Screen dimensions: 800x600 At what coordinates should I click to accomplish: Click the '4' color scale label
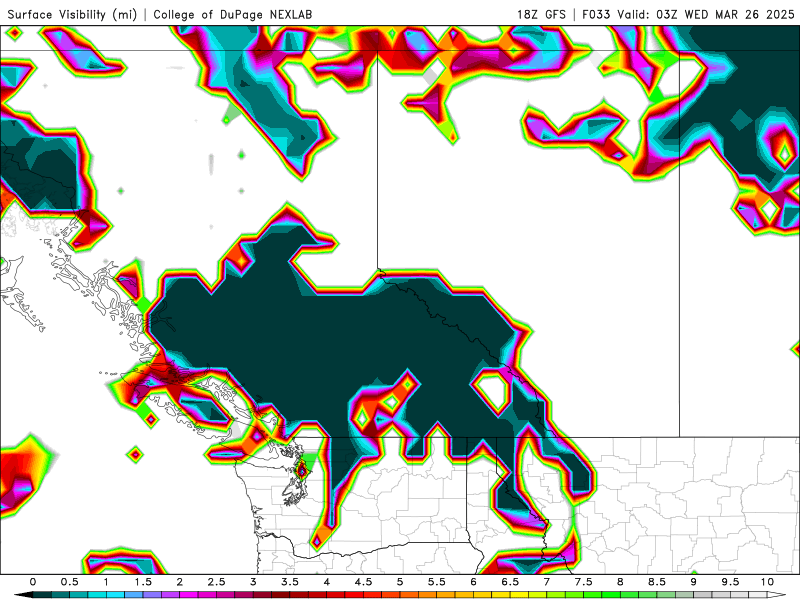pos(327,582)
